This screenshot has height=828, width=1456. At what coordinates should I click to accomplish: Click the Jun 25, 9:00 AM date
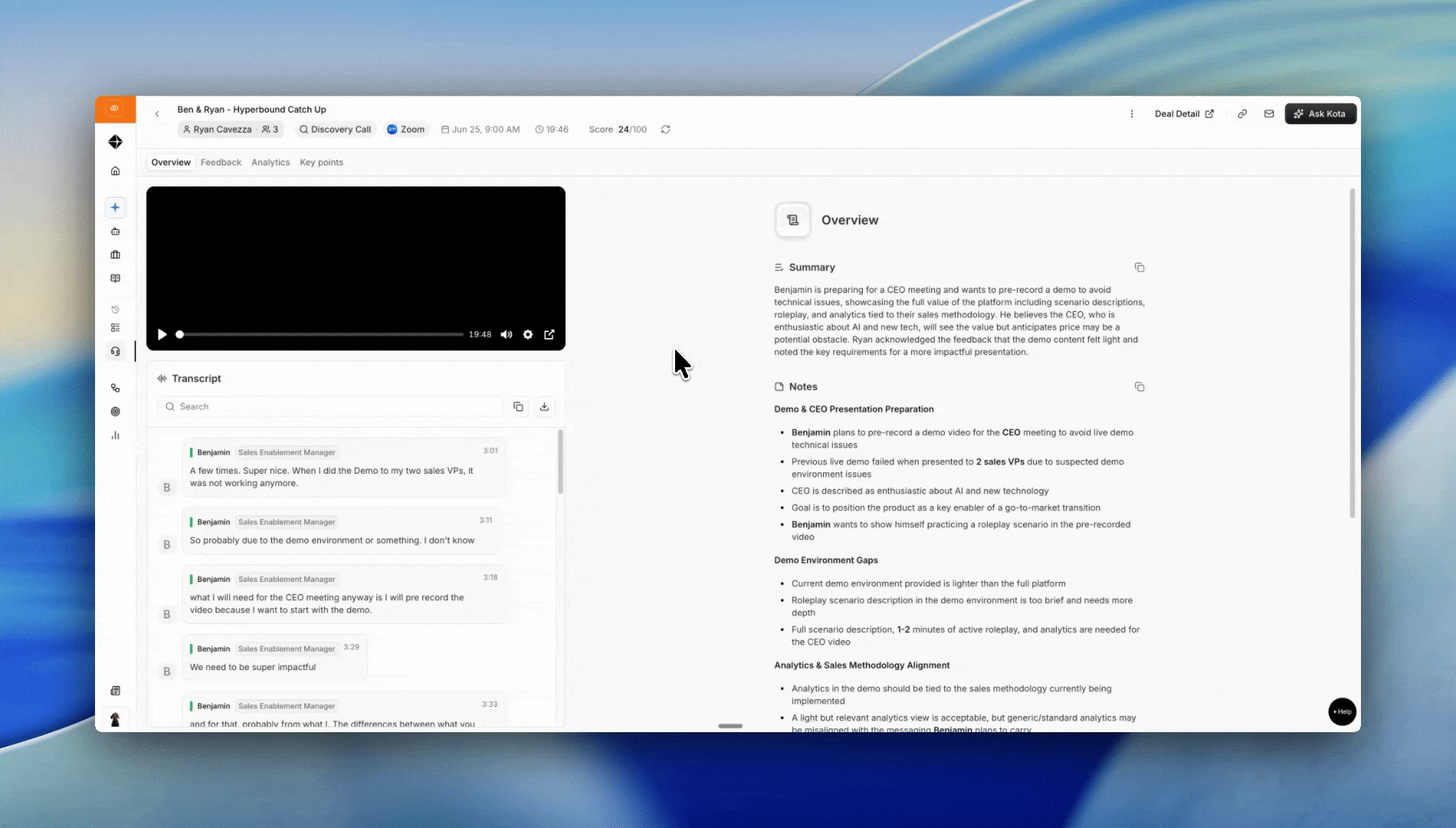[x=480, y=130]
